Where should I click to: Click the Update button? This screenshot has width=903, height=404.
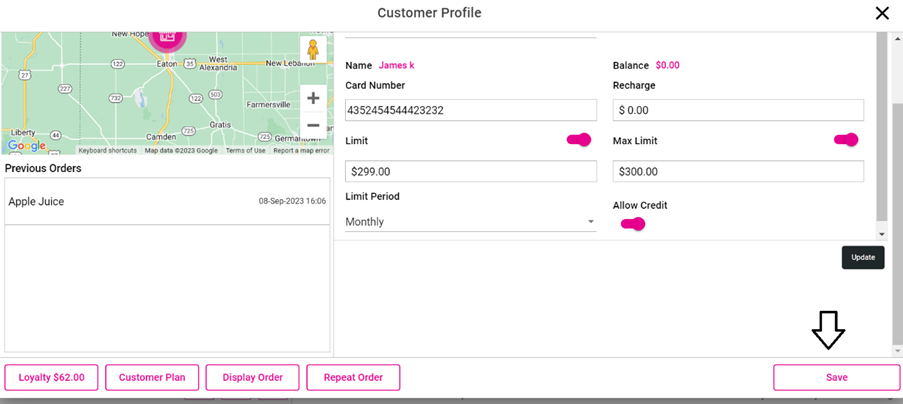[x=862, y=257]
